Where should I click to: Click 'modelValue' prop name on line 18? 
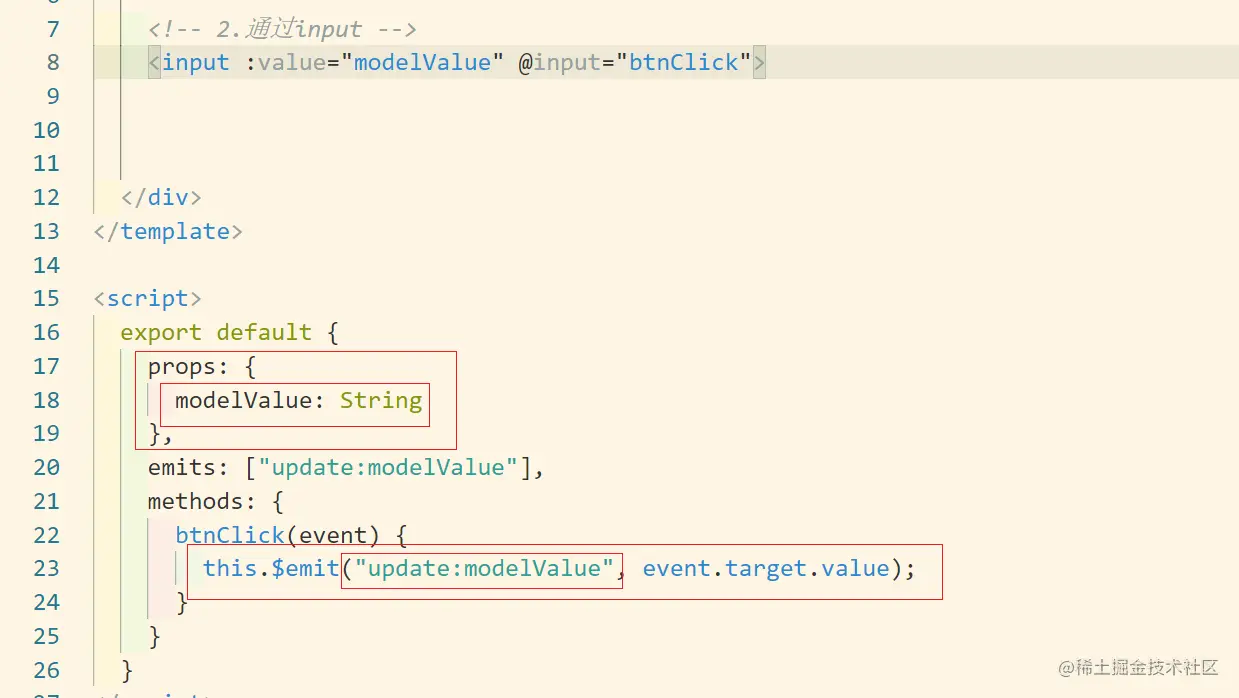[244, 400]
